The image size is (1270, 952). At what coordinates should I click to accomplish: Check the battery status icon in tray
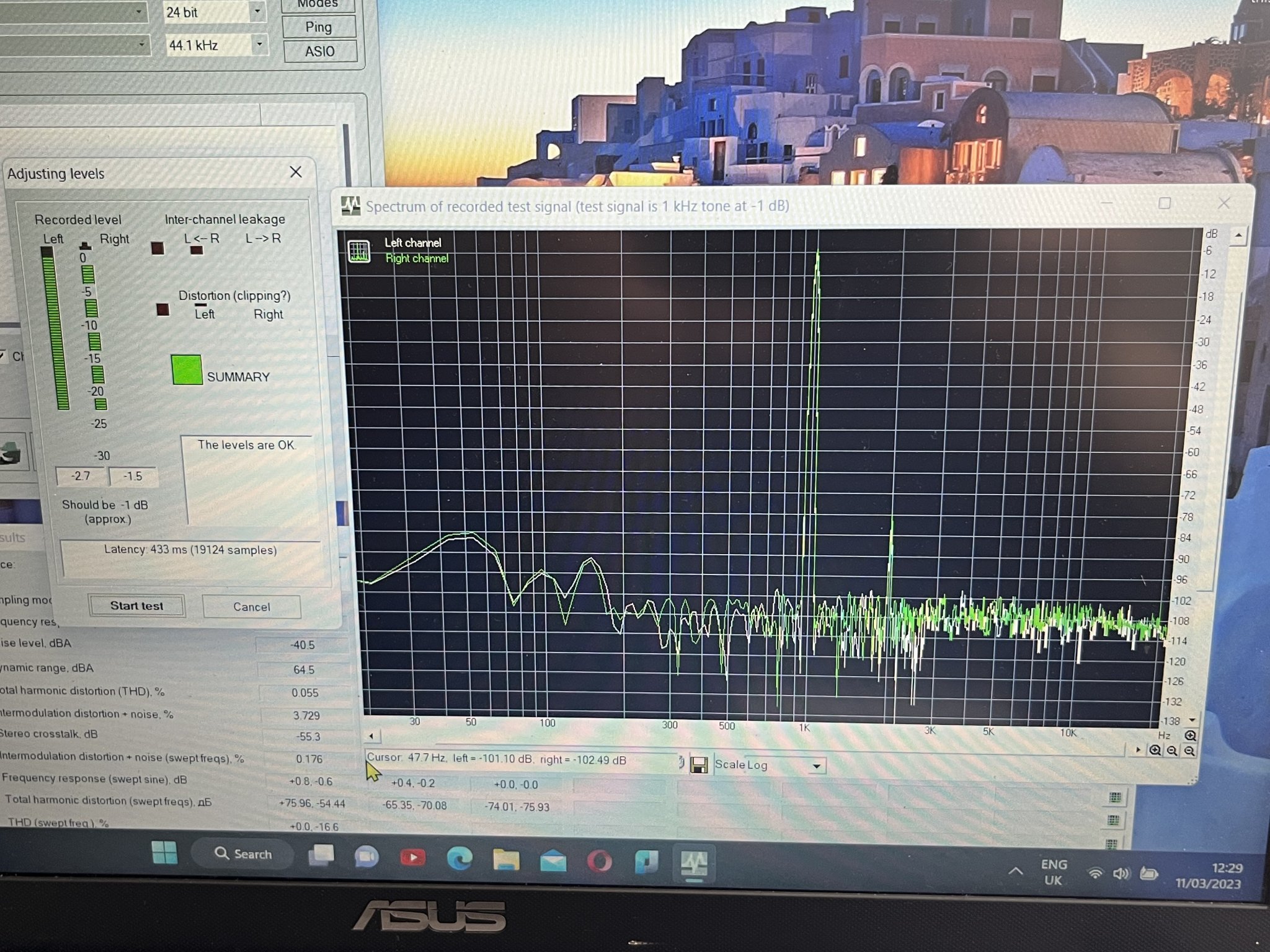click(1148, 874)
